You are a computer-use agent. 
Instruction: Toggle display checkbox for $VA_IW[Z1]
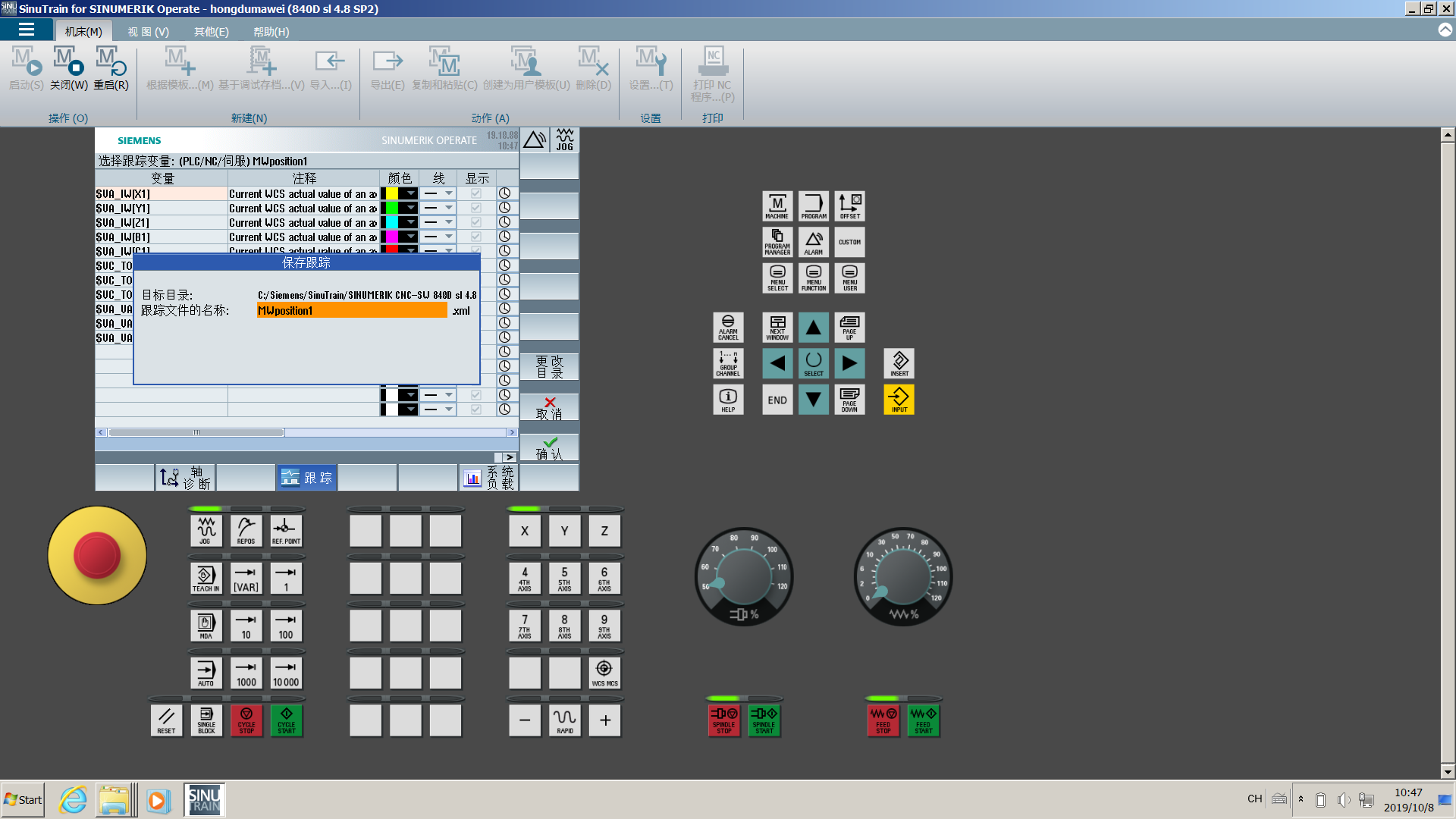pos(475,222)
